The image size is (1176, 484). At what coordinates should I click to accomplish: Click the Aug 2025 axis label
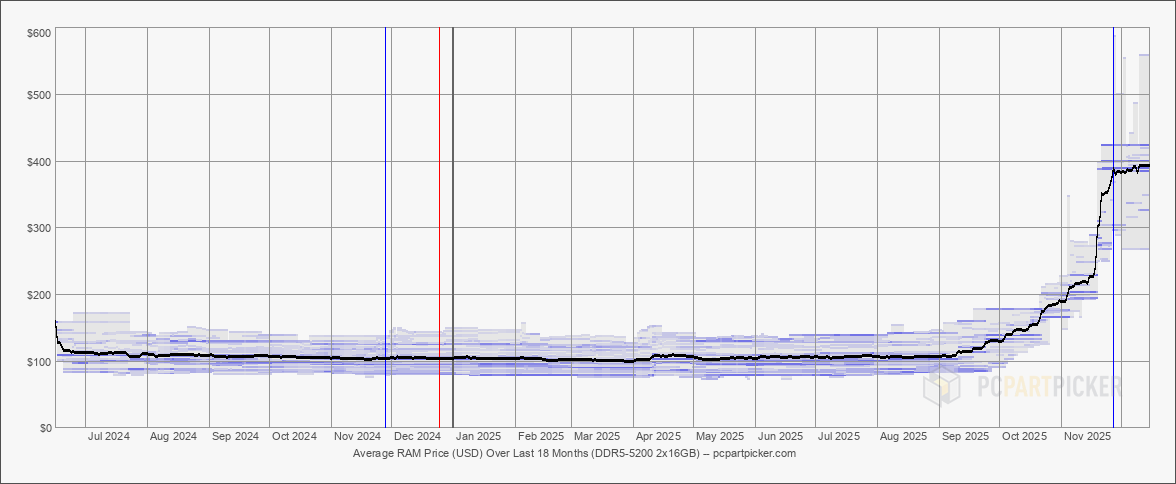(903, 436)
